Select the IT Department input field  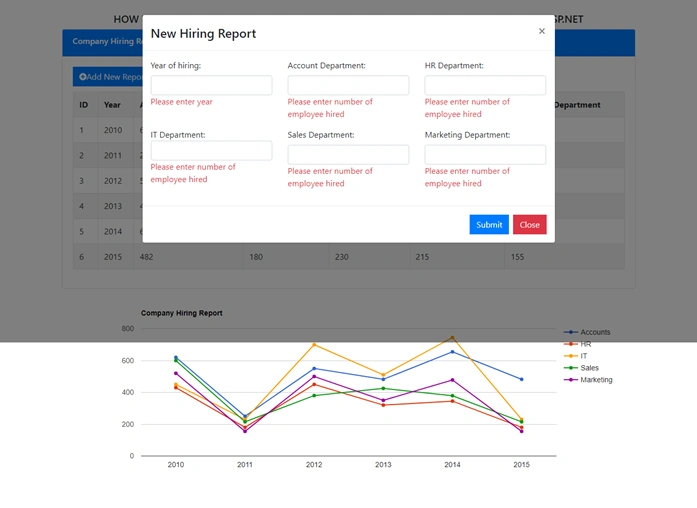click(211, 151)
